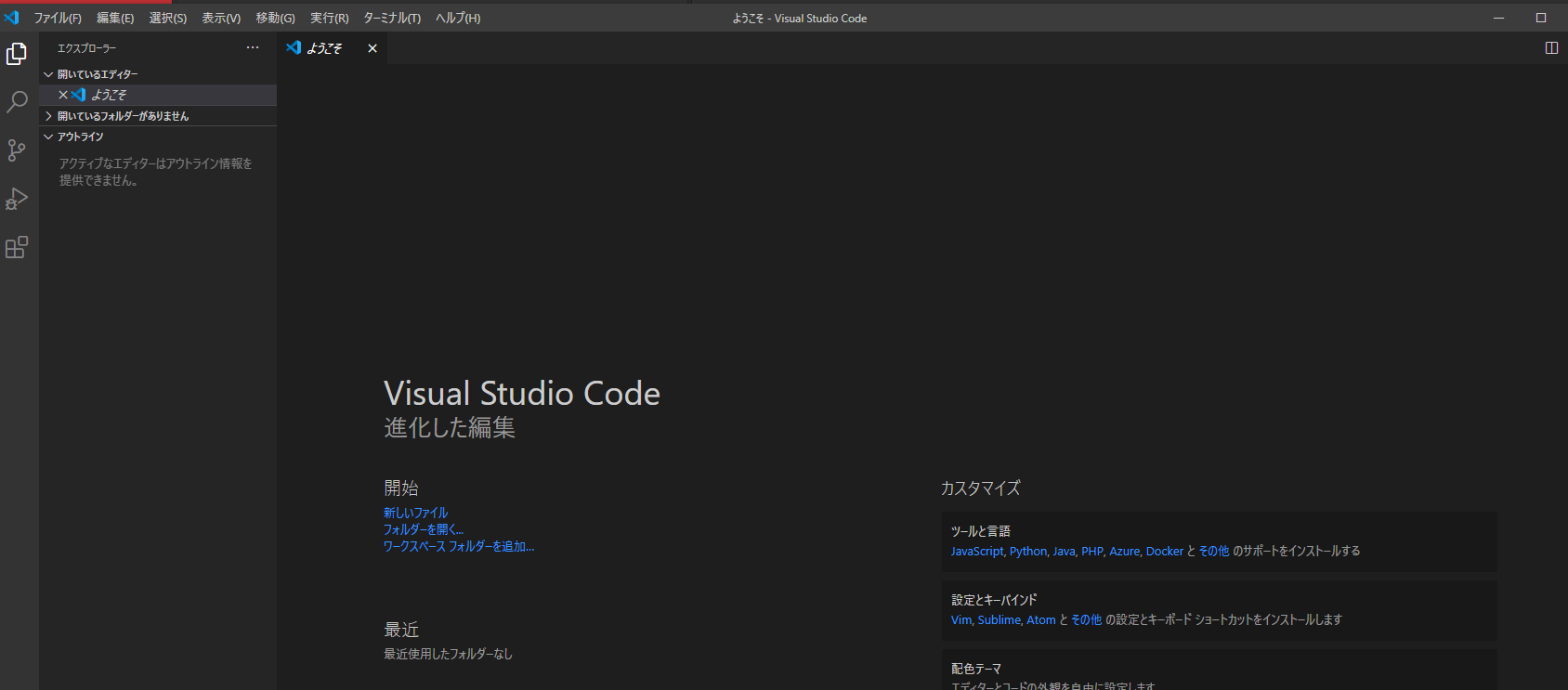1568x690 pixels.
Task: Click the Vim keybindings link
Action: 961,620
